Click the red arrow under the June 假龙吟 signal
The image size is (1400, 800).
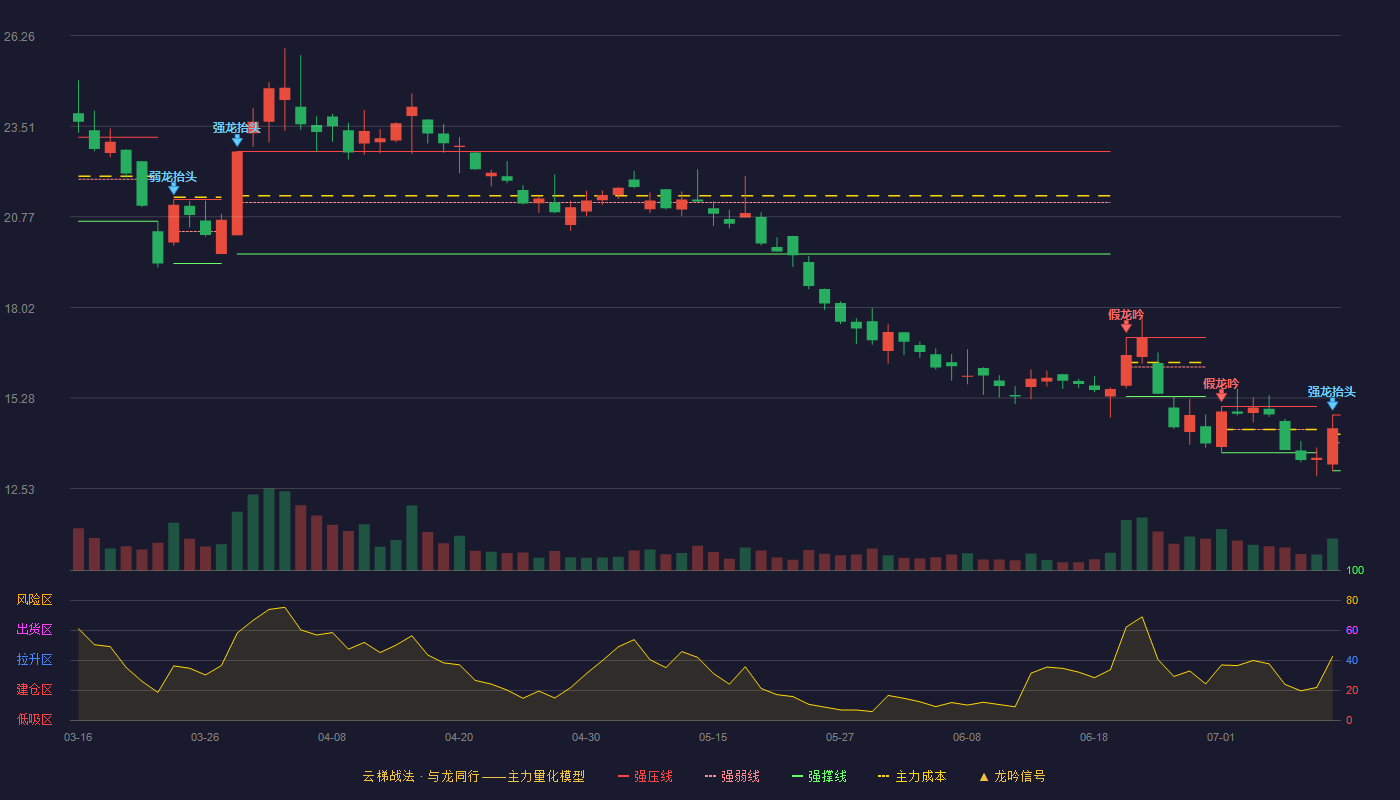(1126, 327)
